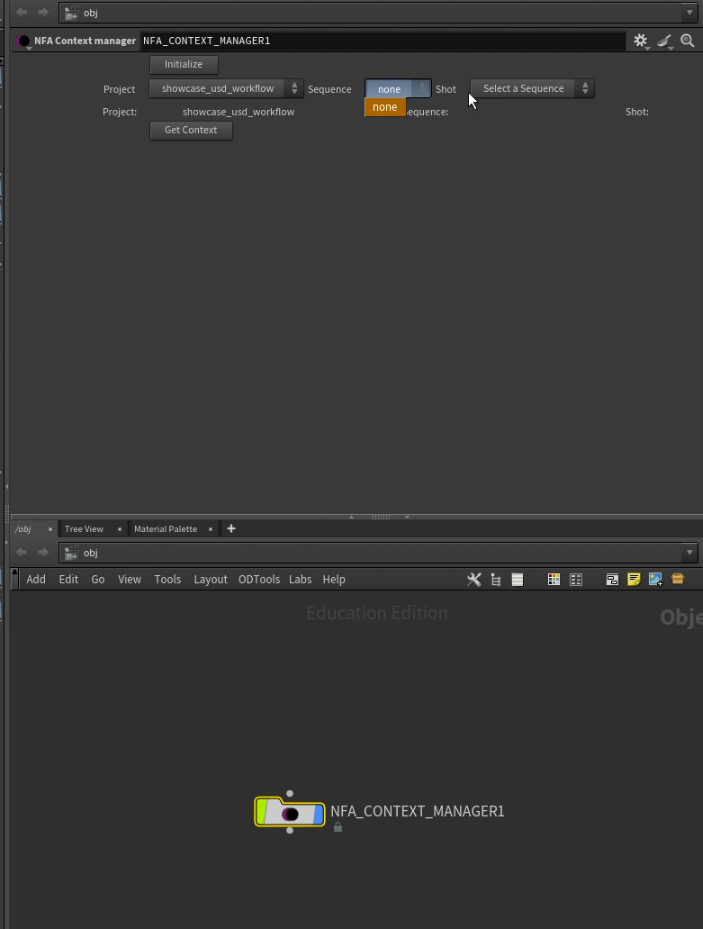Add a sticky note to network

click(x=634, y=579)
